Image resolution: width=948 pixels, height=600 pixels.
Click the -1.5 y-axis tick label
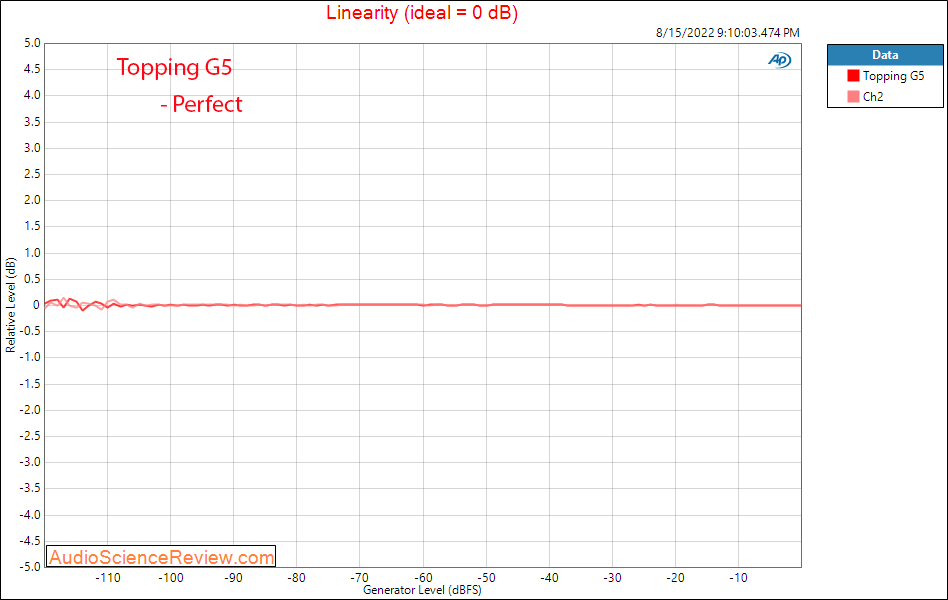click(30, 383)
